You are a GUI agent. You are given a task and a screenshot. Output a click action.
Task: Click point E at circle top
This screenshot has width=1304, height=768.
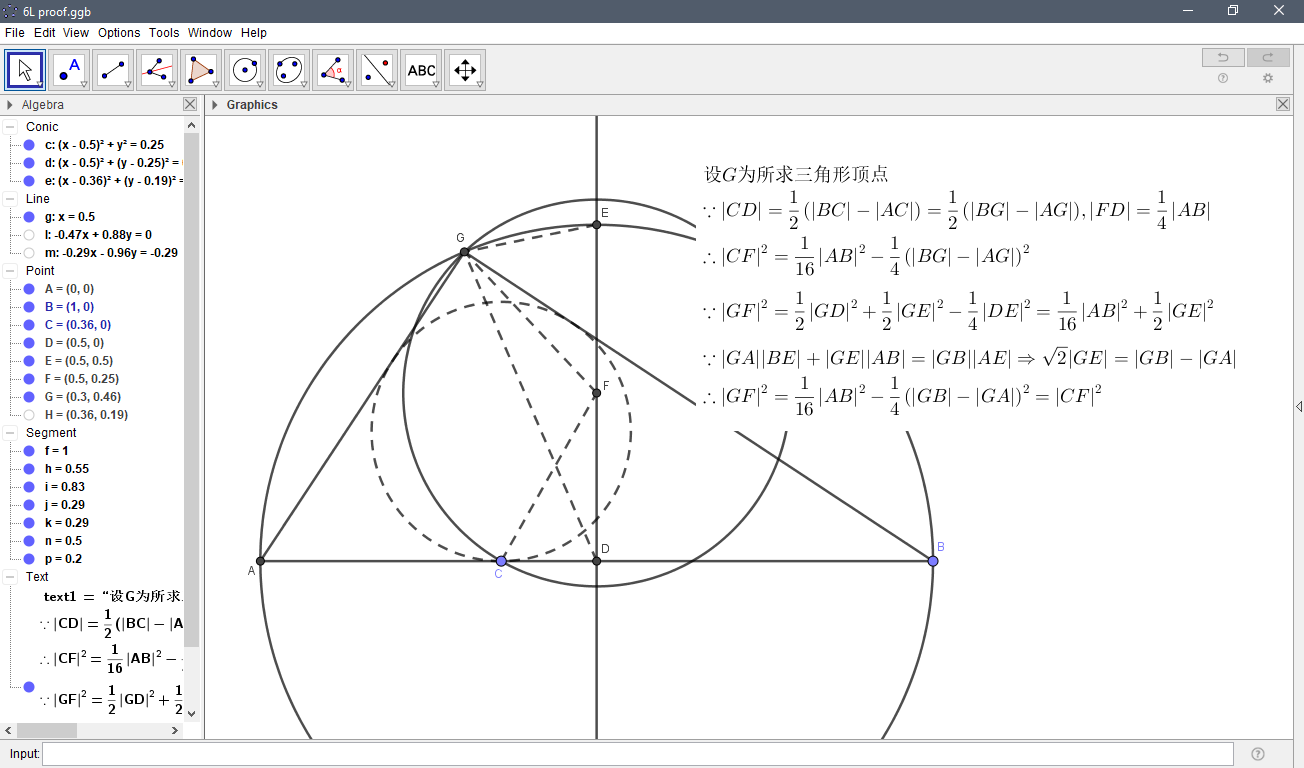coord(597,225)
